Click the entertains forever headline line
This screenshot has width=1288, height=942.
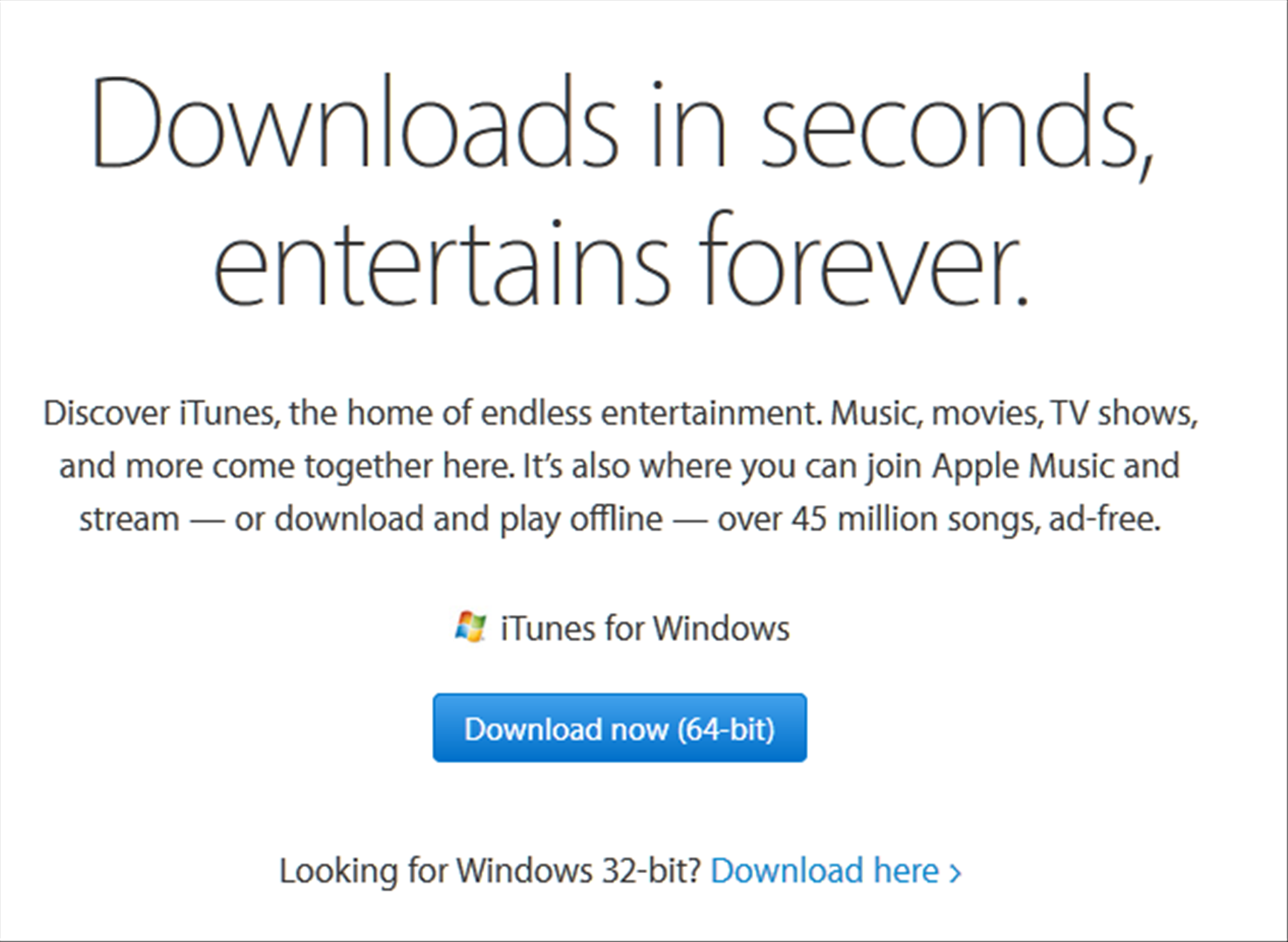621,261
